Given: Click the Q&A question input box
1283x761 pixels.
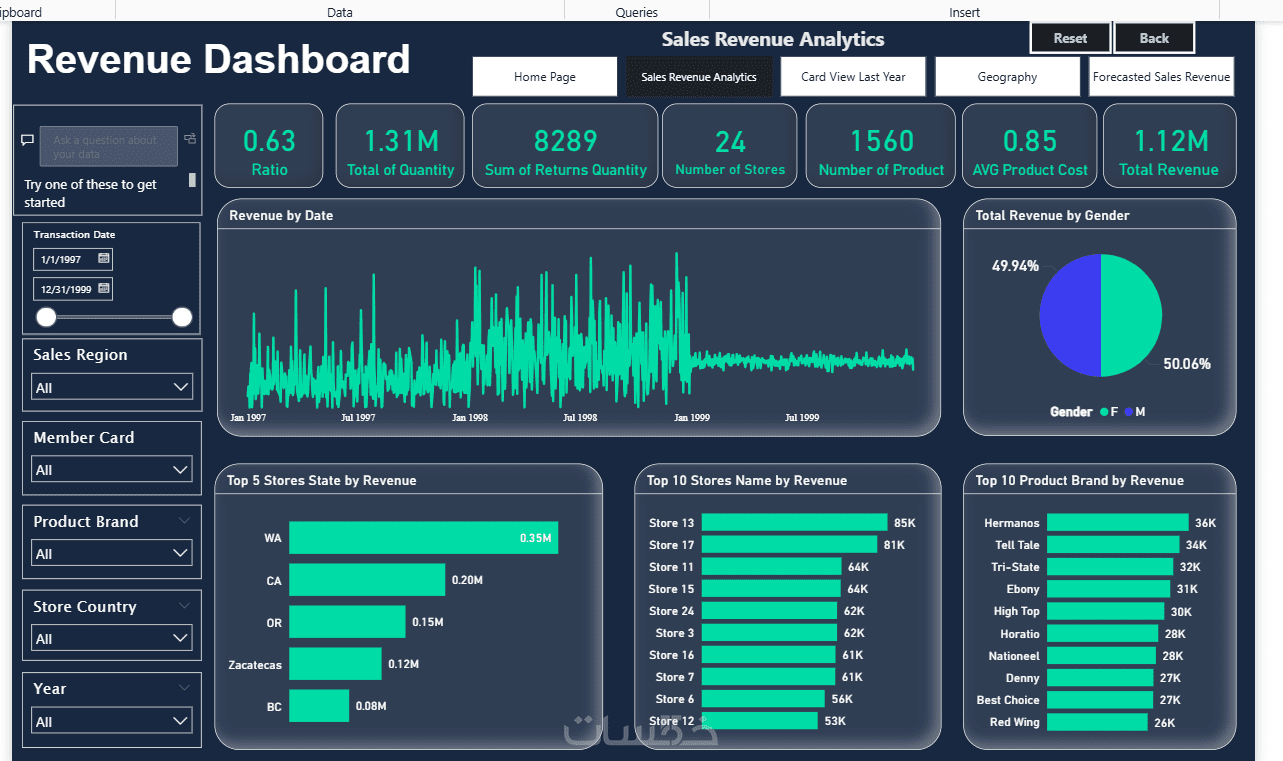Looking at the screenshot, I should (109, 146).
